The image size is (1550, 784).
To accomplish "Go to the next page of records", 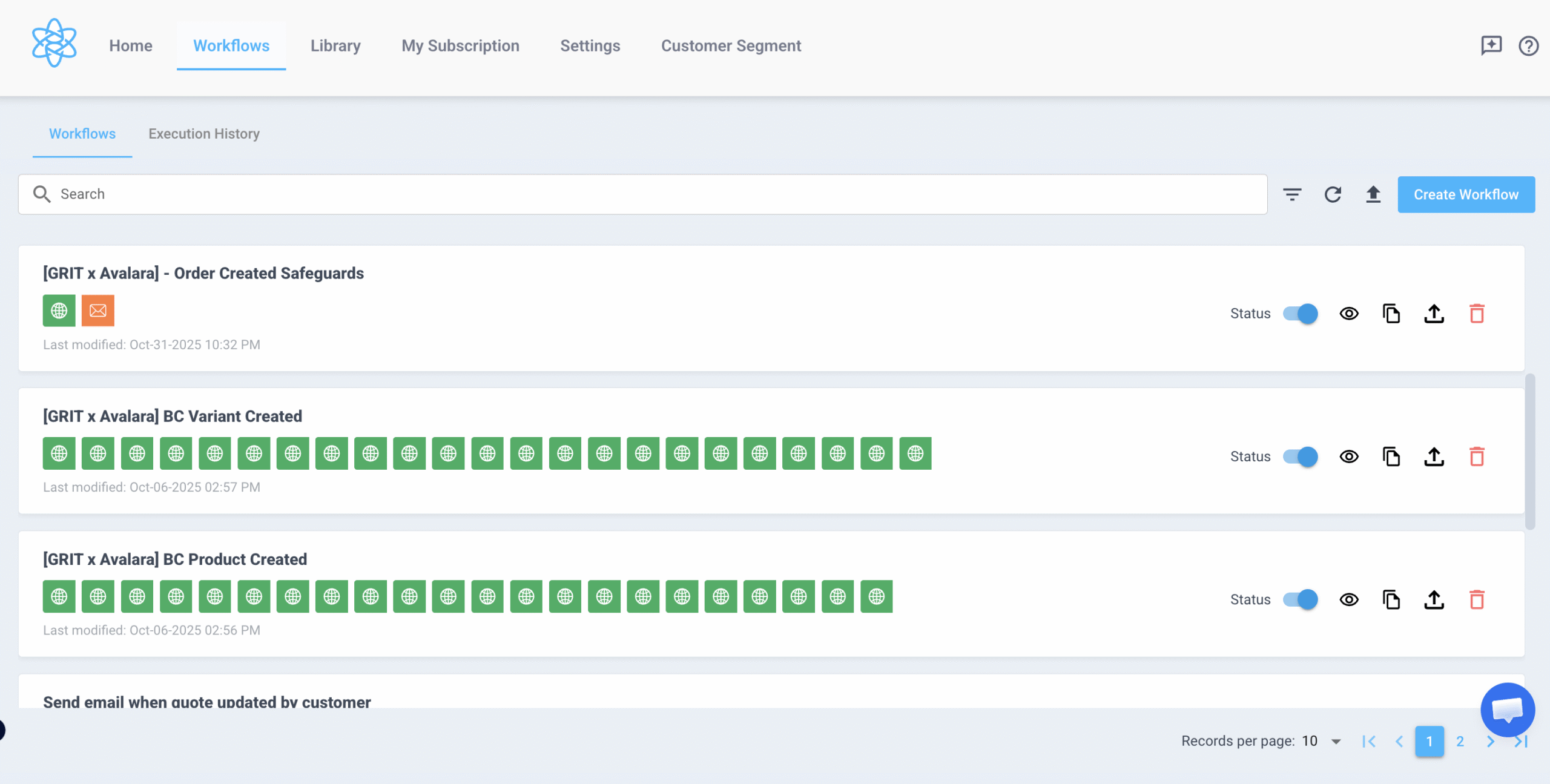I will [x=1491, y=741].
